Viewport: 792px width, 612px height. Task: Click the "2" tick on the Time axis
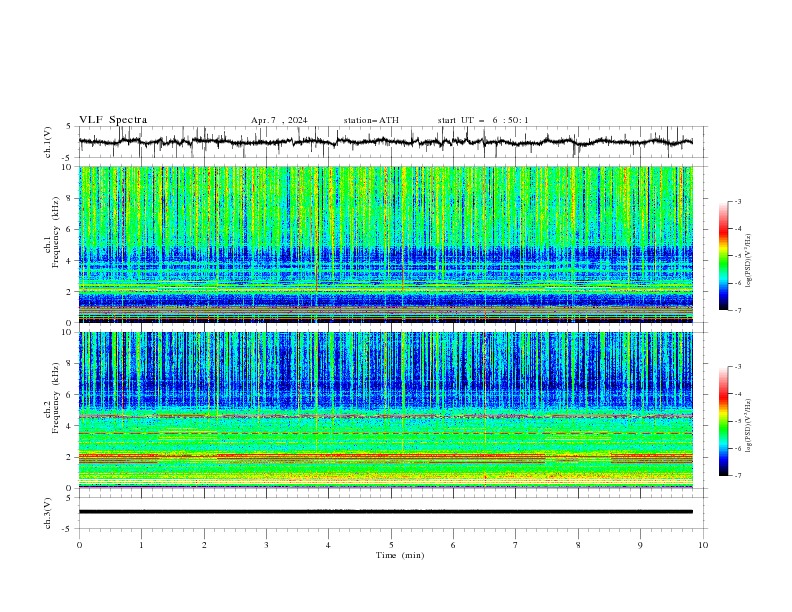click(204, 545)
